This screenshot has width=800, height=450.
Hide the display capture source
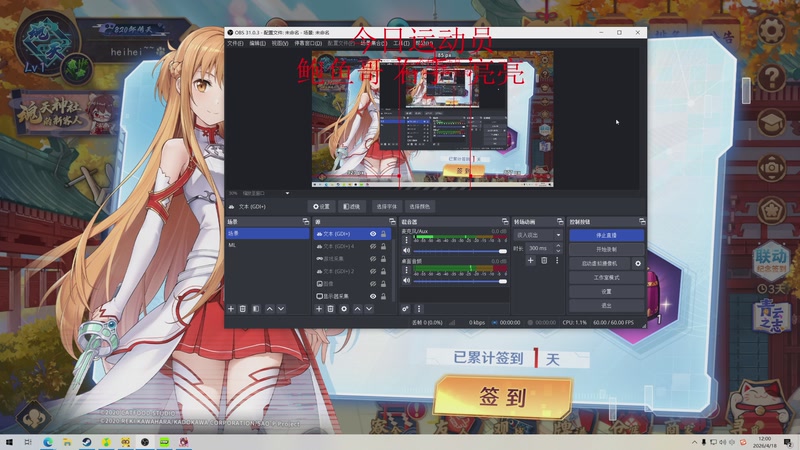point(373,296)
